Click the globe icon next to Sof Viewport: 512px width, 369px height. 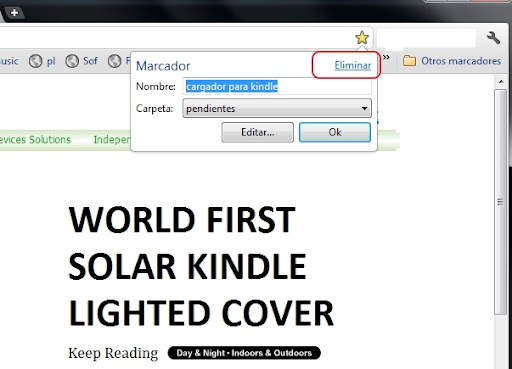pyautogui.click(x=72, y=61)
